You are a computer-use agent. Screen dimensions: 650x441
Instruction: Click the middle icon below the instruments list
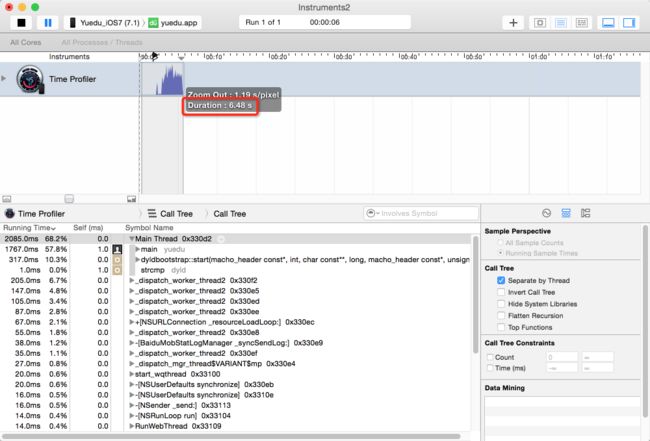pos(69,199)
